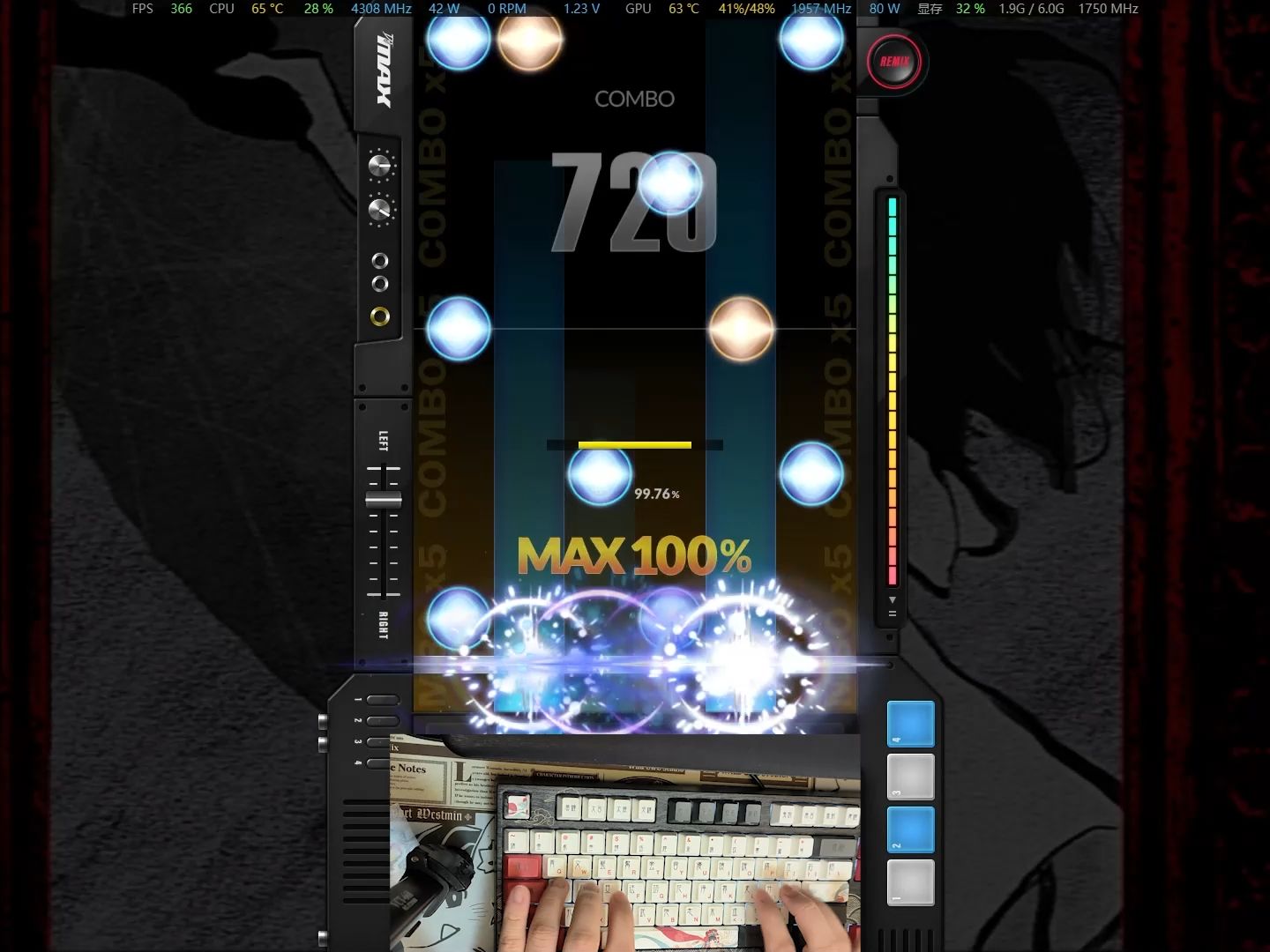Click the 99.76% accuracy rate text
Screen dimensions: 1270x952
(657, 494)
